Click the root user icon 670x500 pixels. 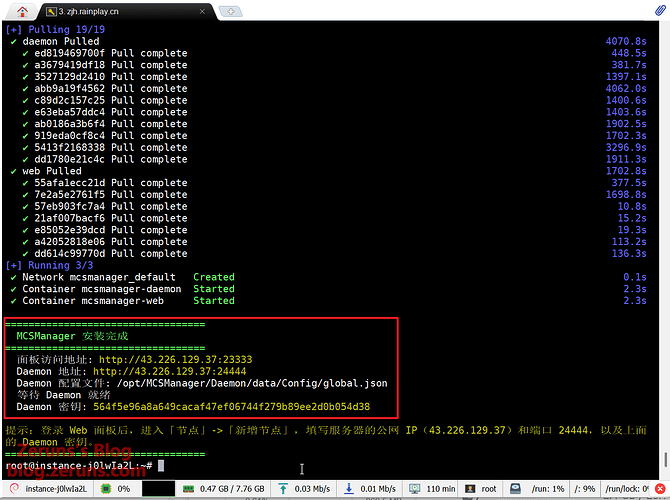(x=470, y=488)
